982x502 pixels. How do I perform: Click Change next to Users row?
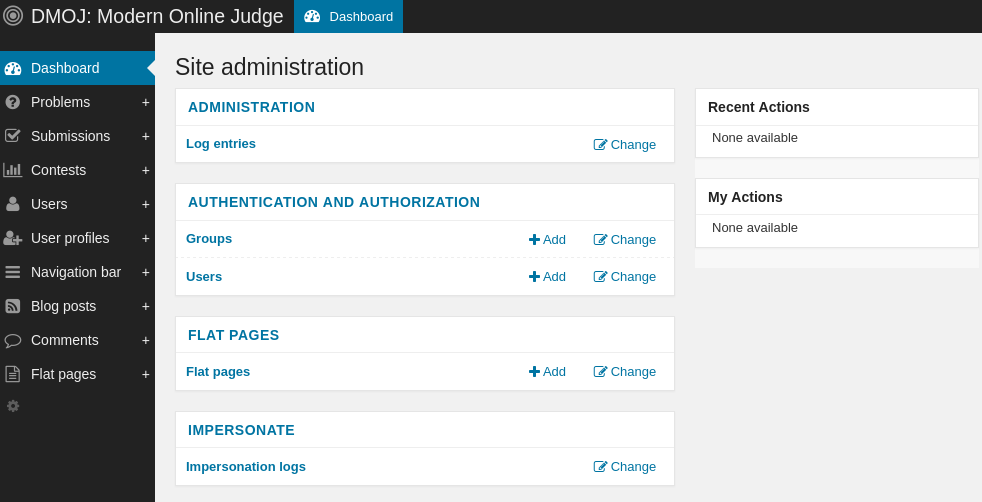[x=625, y=277]
